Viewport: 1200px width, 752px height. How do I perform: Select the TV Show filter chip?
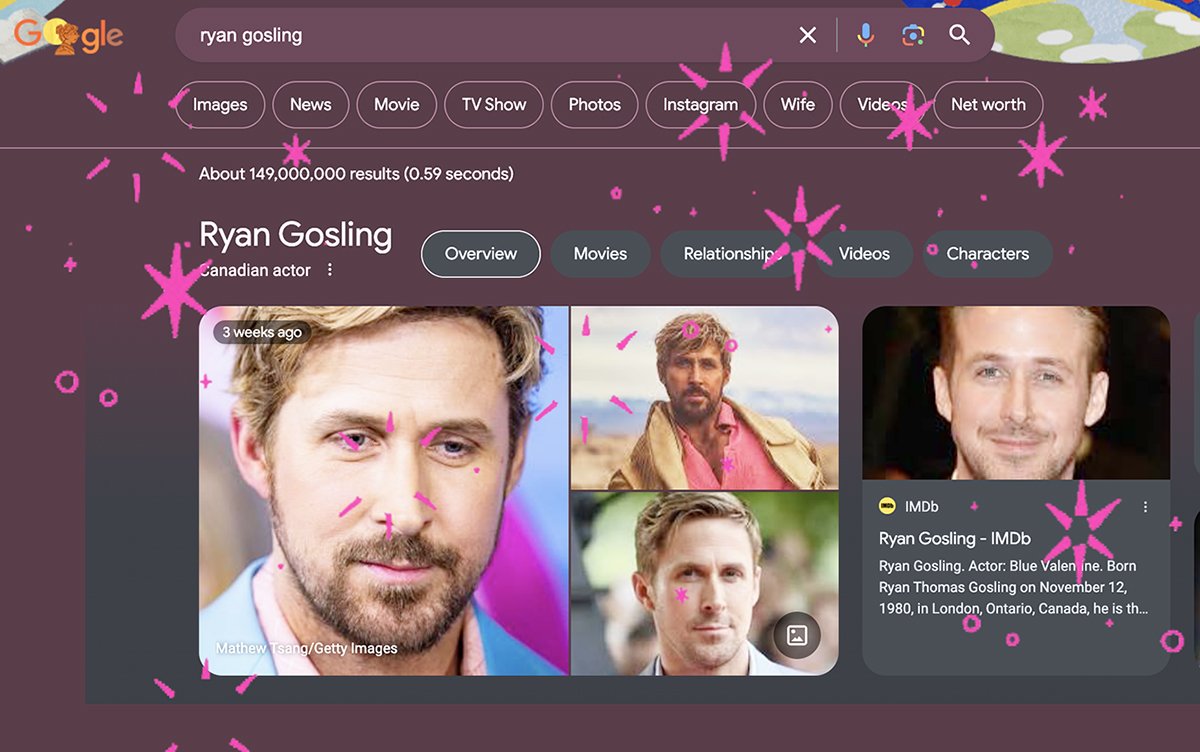(494, 105)
